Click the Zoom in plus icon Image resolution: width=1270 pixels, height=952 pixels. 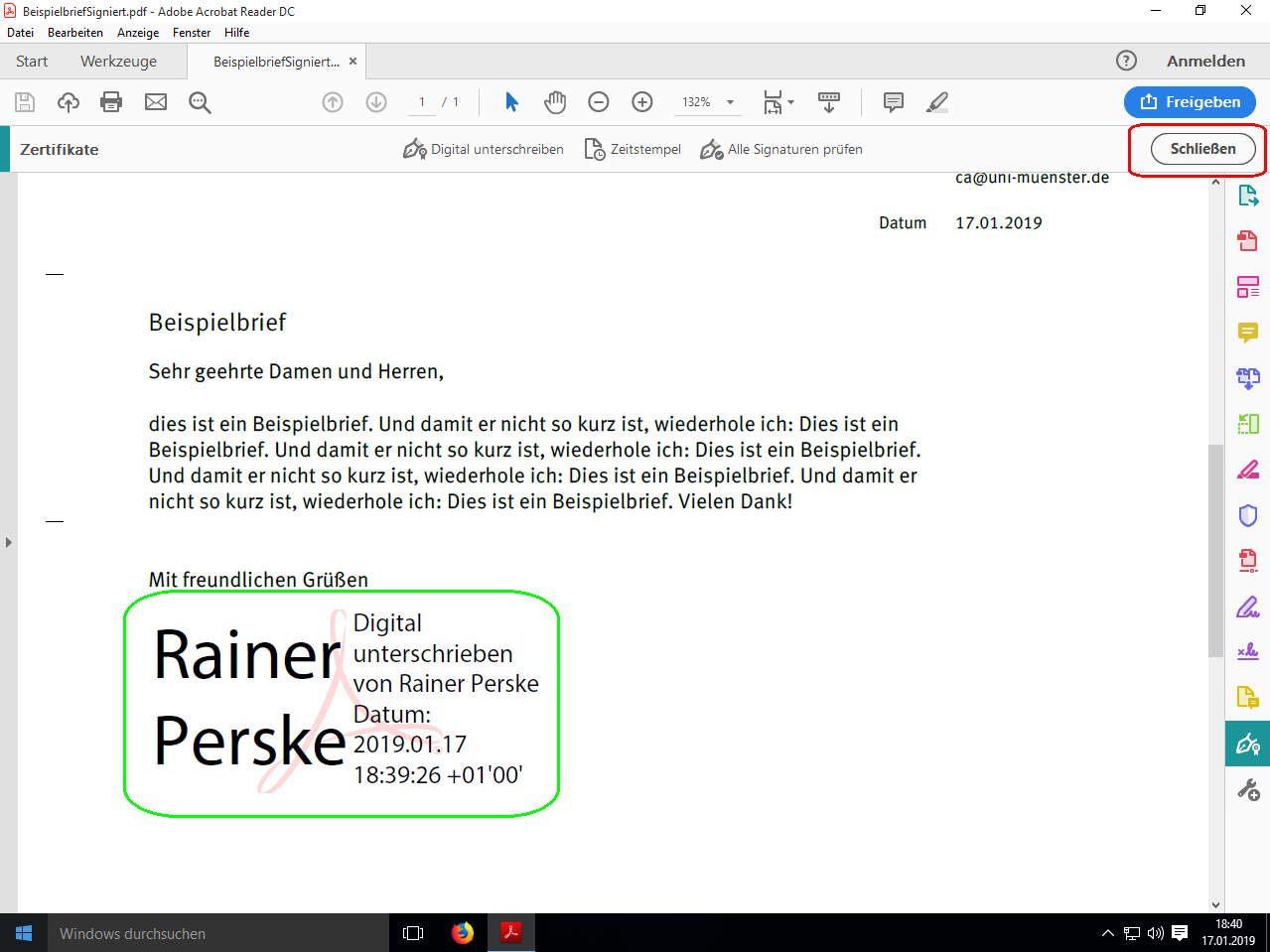coord(642,102)
